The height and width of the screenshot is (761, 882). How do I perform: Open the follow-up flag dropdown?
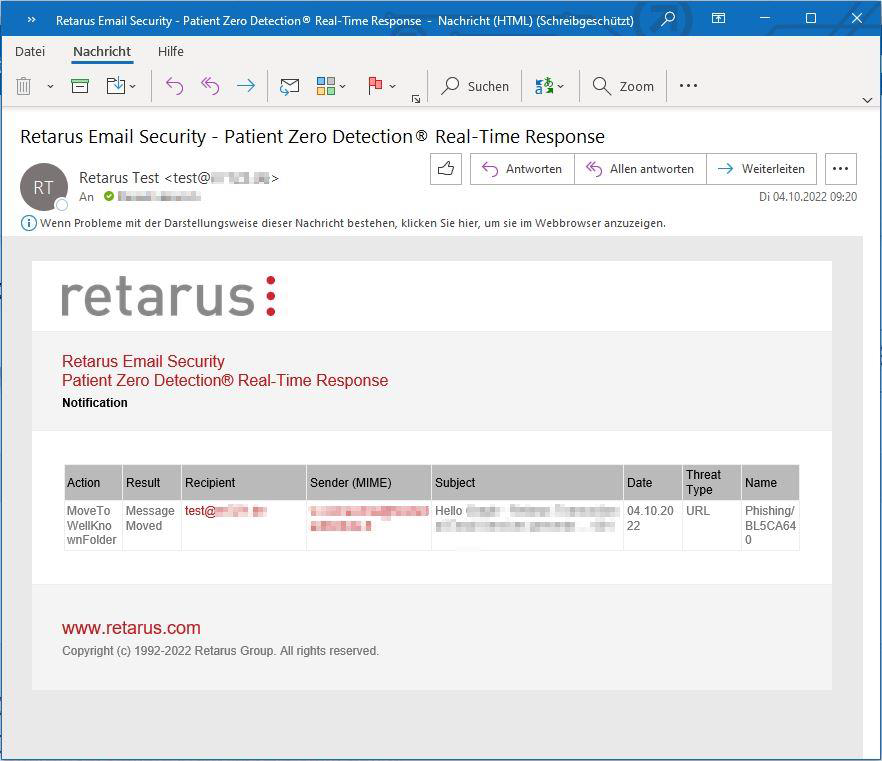382,86
